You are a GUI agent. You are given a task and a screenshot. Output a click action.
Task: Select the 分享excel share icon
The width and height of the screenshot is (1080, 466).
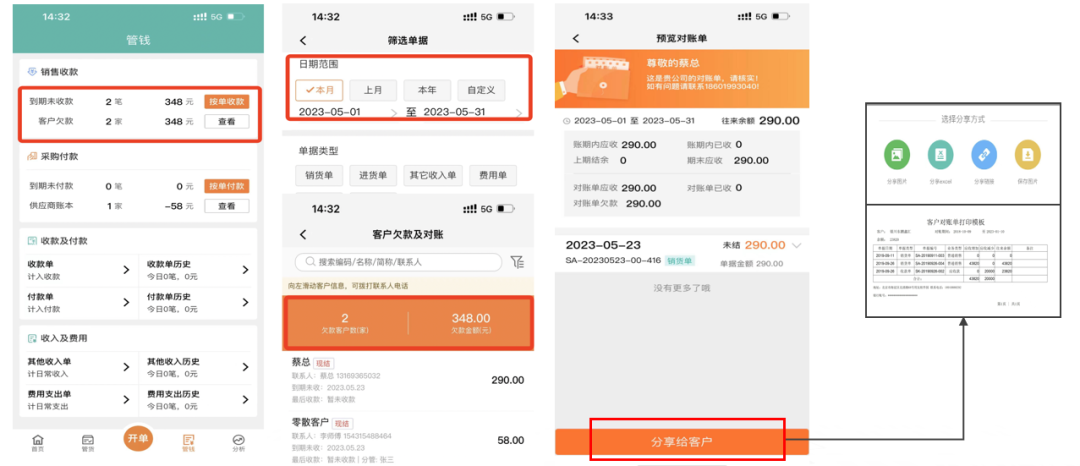click(940, 154)
